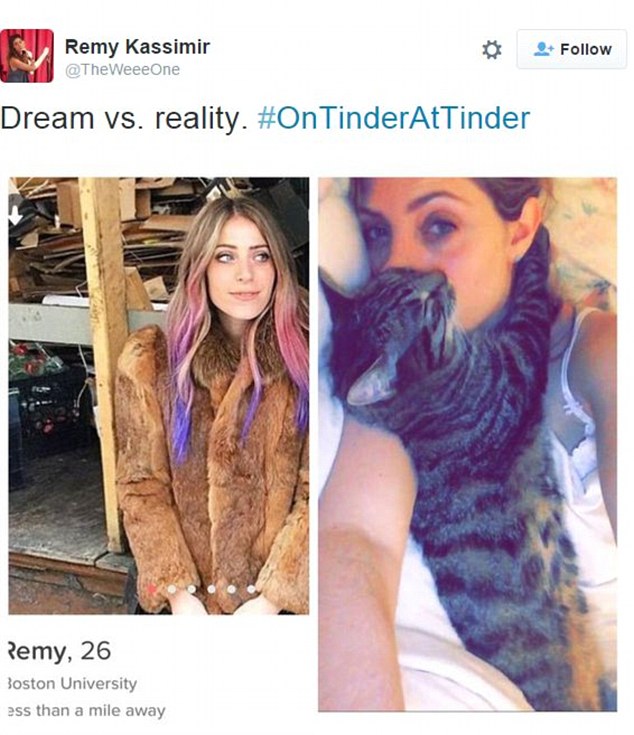Select the last photo indicator dot
This screenshot has height=735, width=634.
click(251, 589)
